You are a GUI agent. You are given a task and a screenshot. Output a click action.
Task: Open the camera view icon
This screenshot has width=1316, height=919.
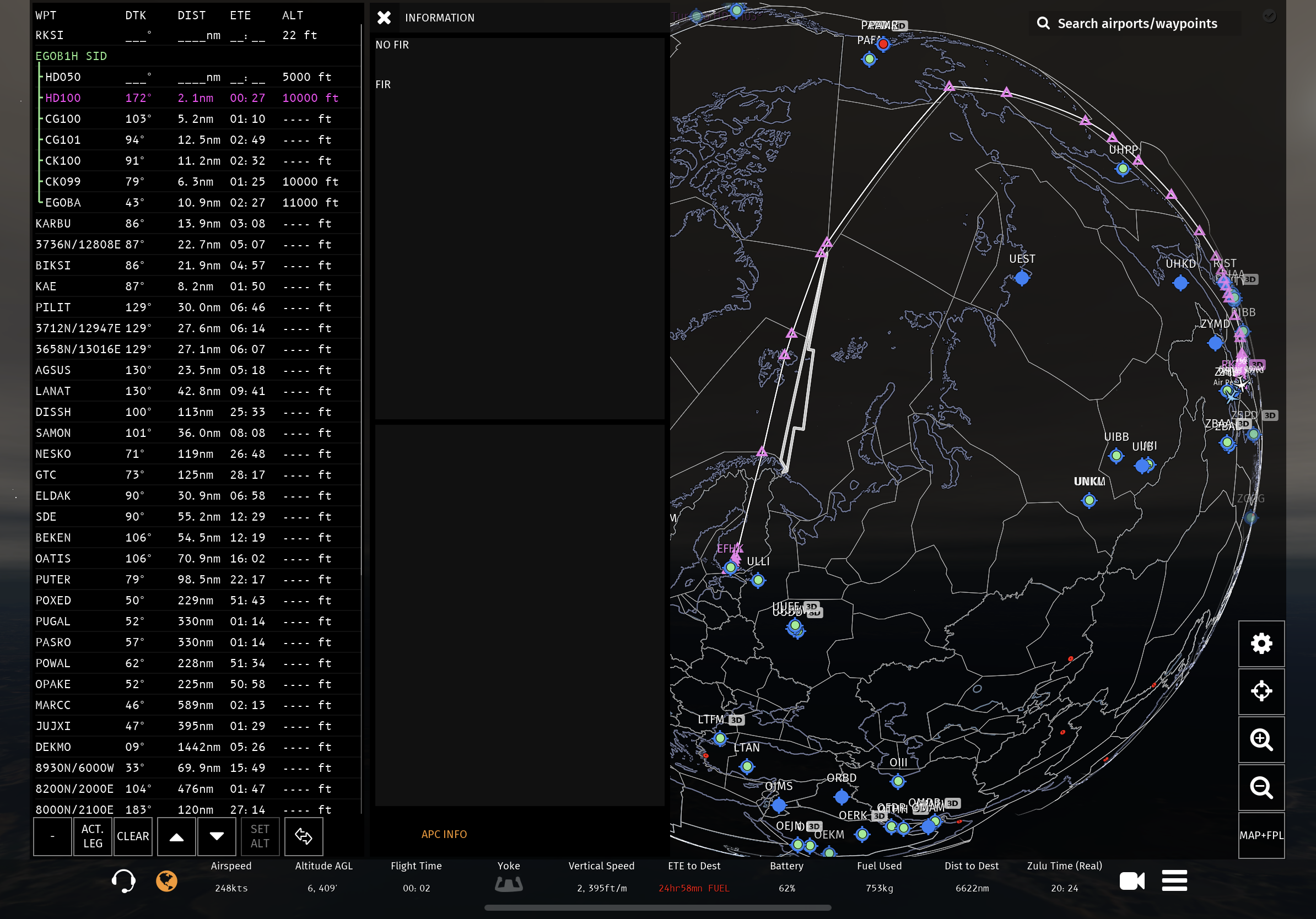[x=1131, y=880]
